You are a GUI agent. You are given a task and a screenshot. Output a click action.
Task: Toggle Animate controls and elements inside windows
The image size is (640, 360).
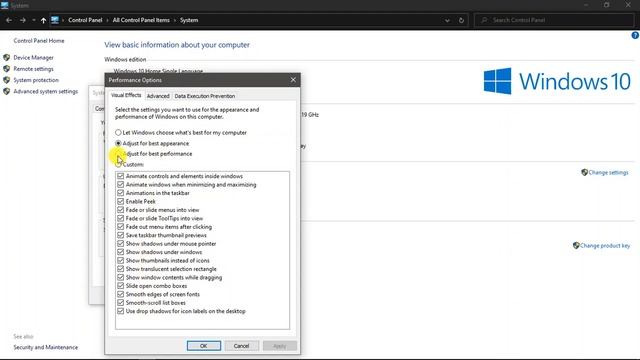click(x=120, y=176)
